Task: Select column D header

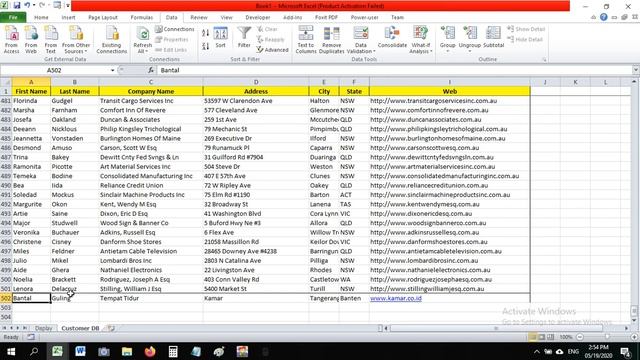Action: (x=256, y=82)
